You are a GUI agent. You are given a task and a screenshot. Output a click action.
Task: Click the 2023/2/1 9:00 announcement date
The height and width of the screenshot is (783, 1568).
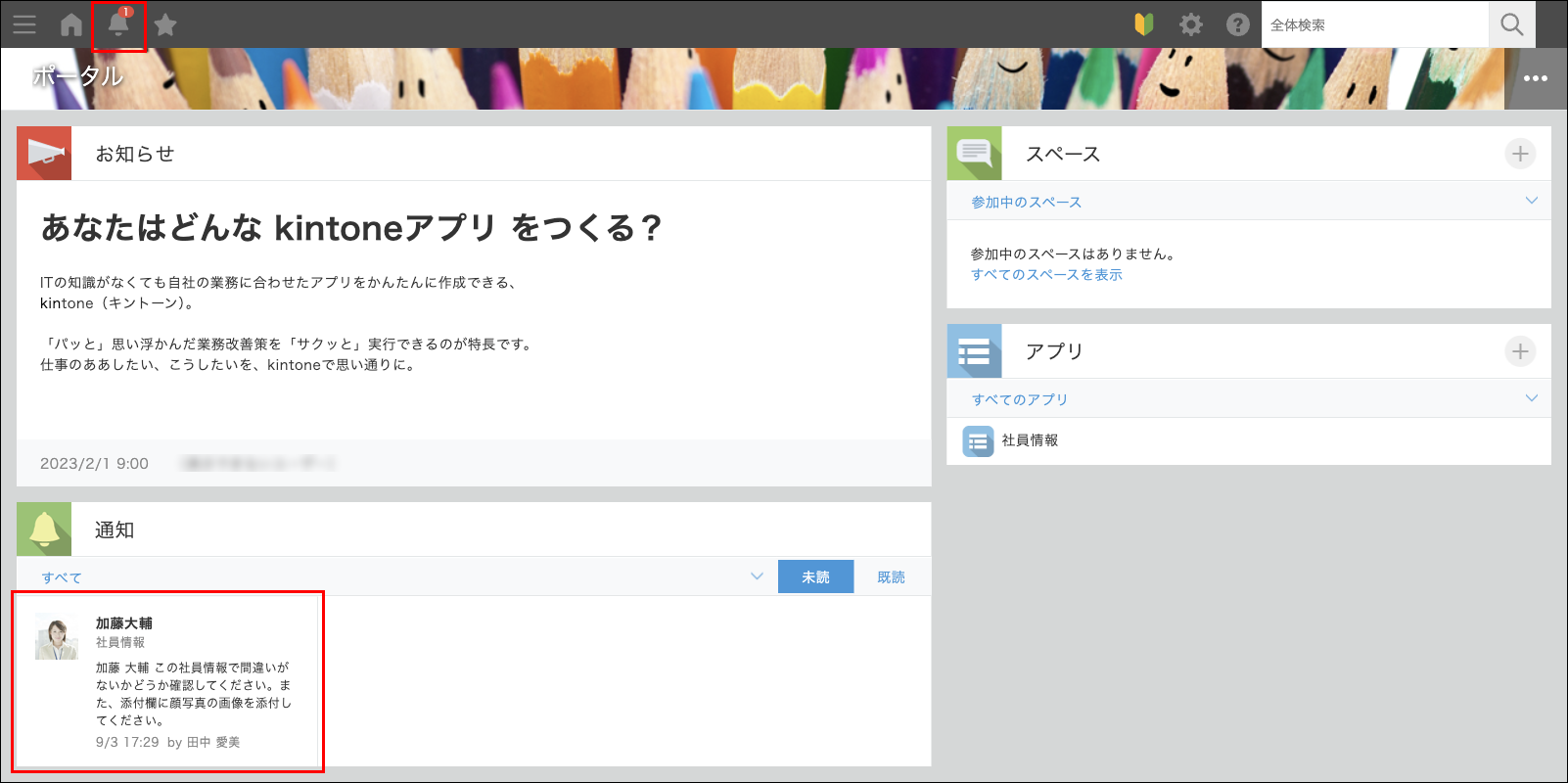click(x=94, y=464)
